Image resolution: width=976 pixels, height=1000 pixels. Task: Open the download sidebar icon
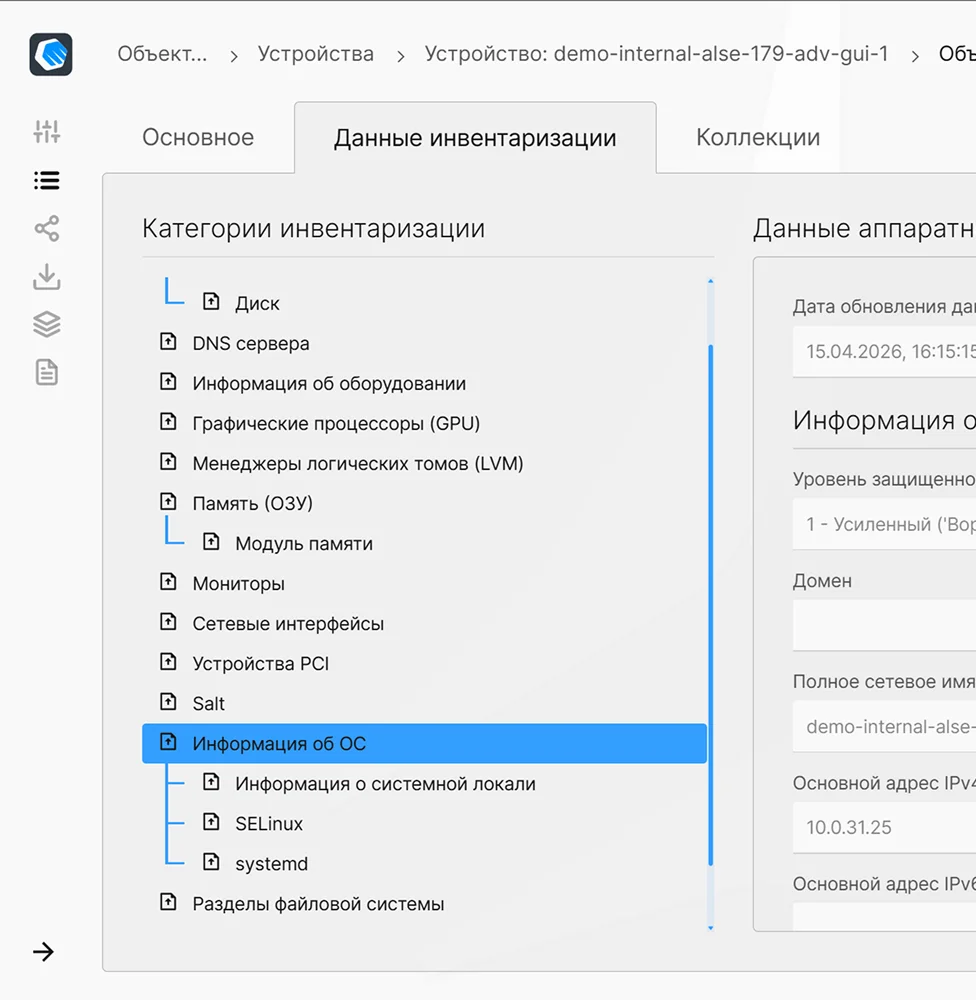coord(47,277)
